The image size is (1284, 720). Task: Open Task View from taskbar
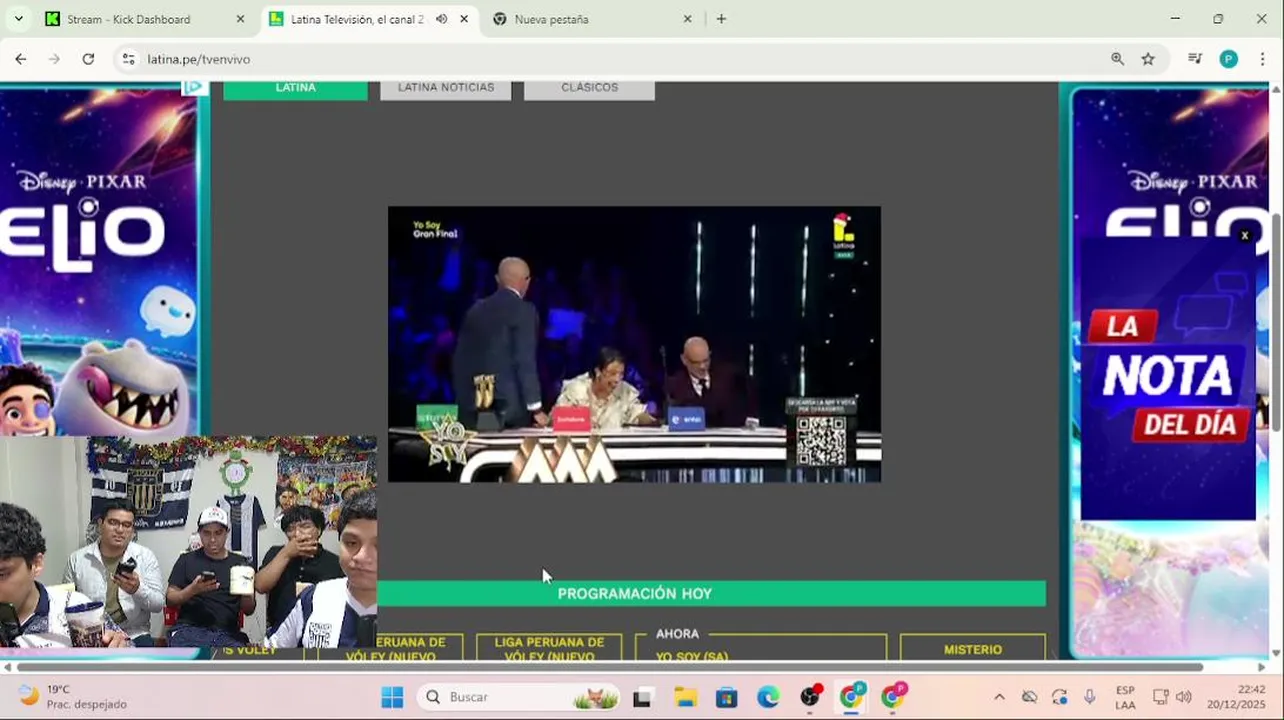click(643, 697)
